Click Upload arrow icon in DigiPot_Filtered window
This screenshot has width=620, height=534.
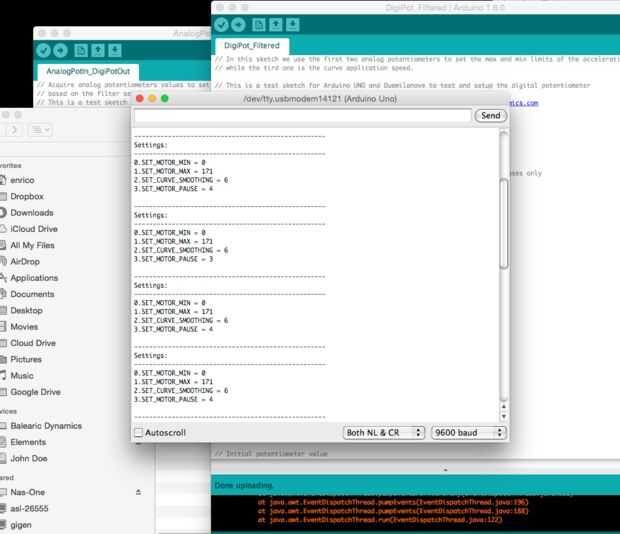(238, 25)
